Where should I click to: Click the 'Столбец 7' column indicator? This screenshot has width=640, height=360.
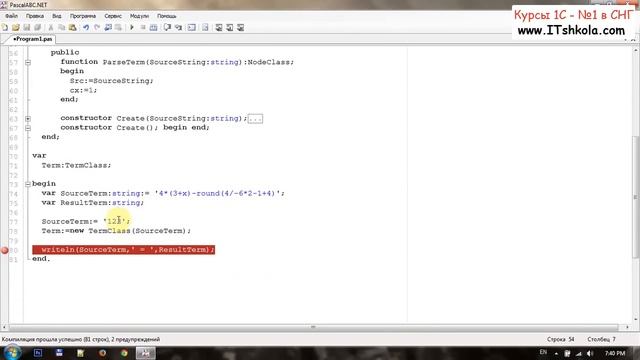pyautogui.click(x=602, y=340)
